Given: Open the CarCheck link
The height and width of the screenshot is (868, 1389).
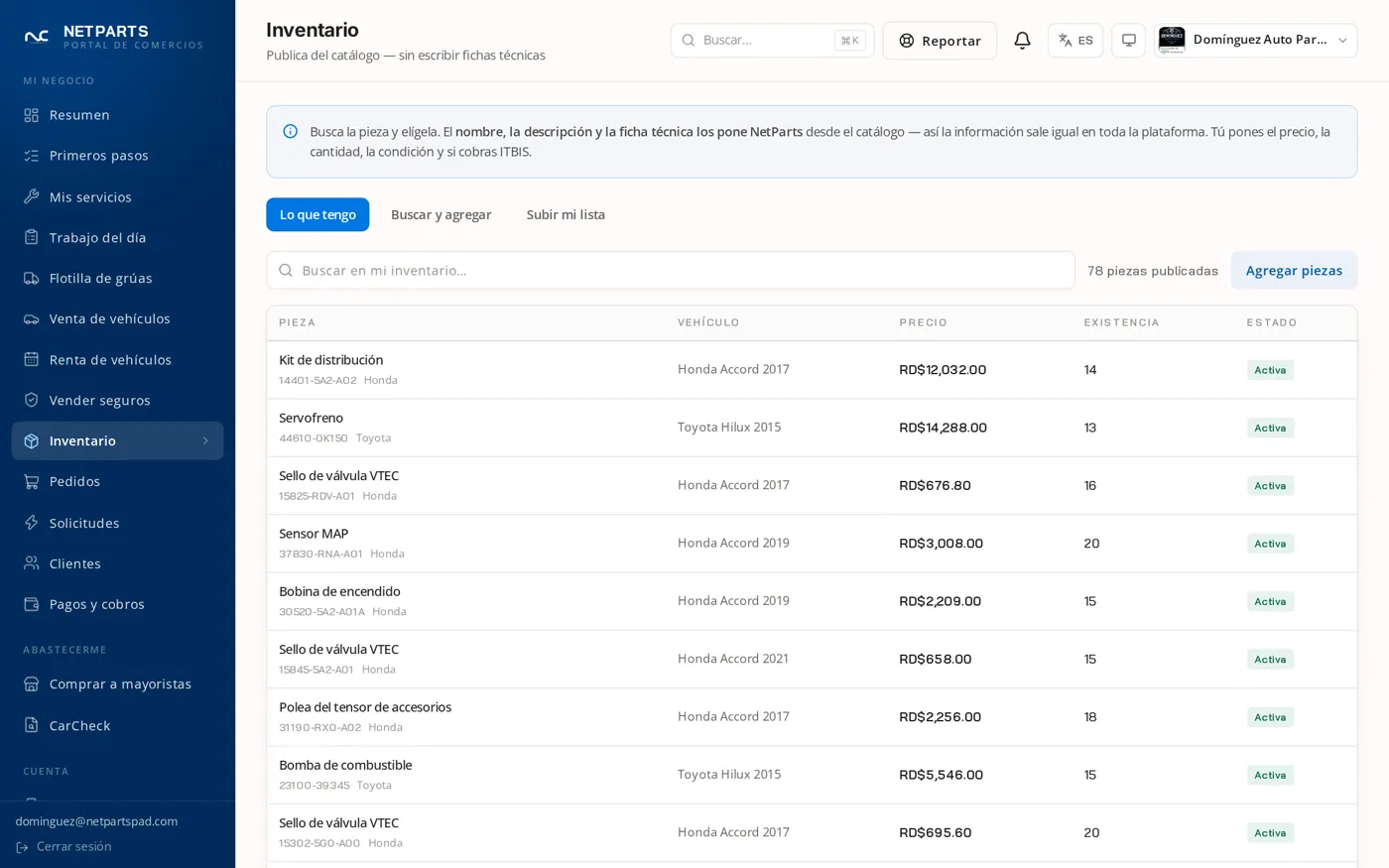Looking at the screenshot, I should [x=117, y=725].
